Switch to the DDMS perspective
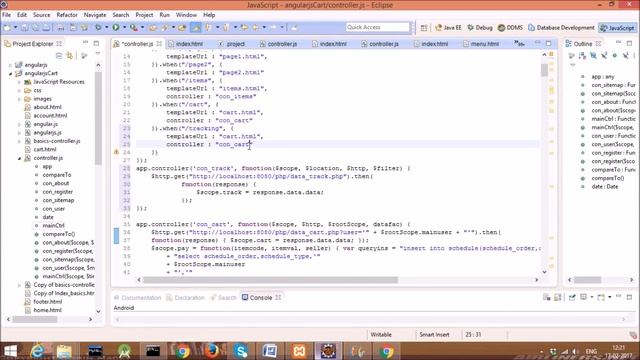Screen dimensions: 640x360 [x=510, y=28]
